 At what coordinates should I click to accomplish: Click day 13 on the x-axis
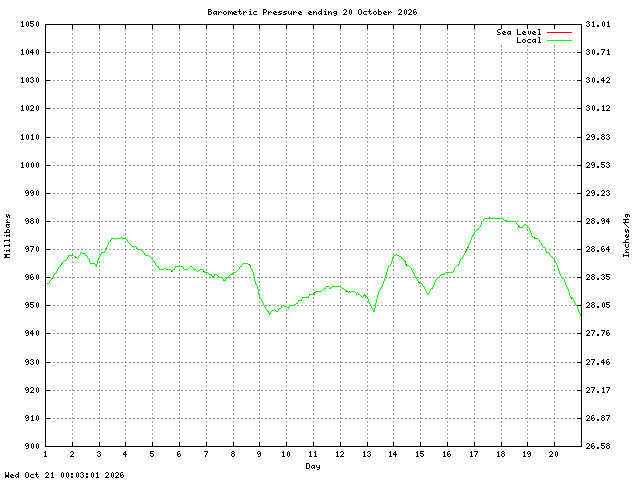(x=367, y=454)
